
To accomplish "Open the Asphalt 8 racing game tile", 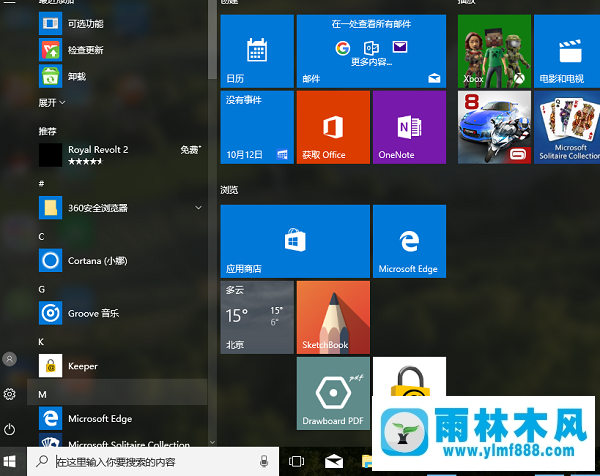I will pyautogui.click(x=494, y=127).
